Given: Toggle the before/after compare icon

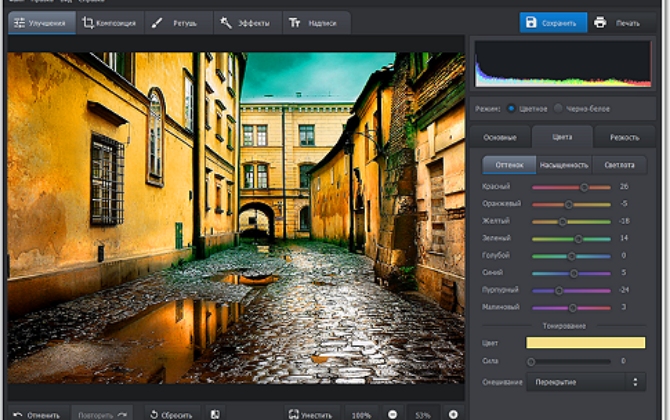Looking at the screenshot, I should pyautogui.click(x=214, y=413).
